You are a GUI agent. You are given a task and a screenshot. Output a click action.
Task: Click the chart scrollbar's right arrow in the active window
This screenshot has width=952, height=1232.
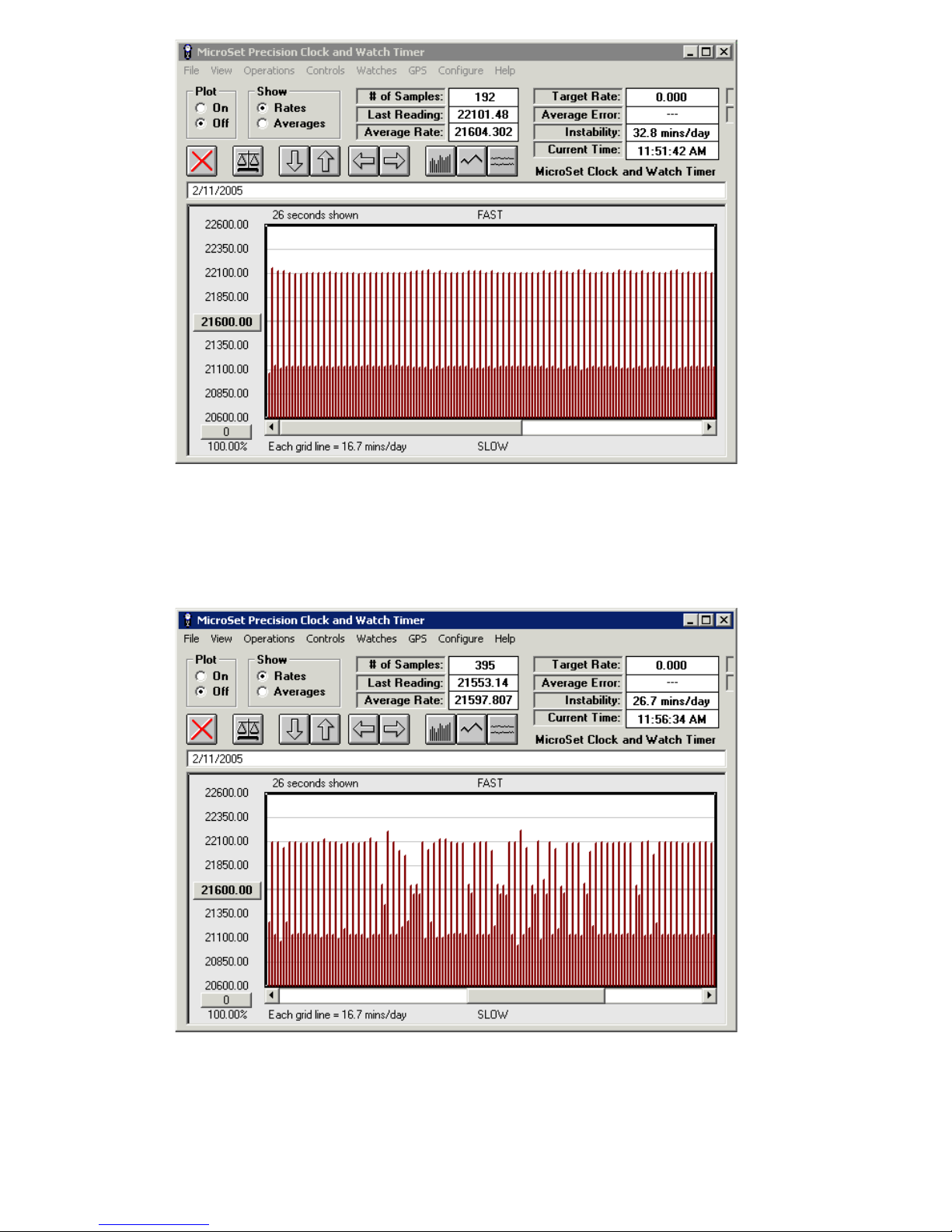tap(709, 996)
